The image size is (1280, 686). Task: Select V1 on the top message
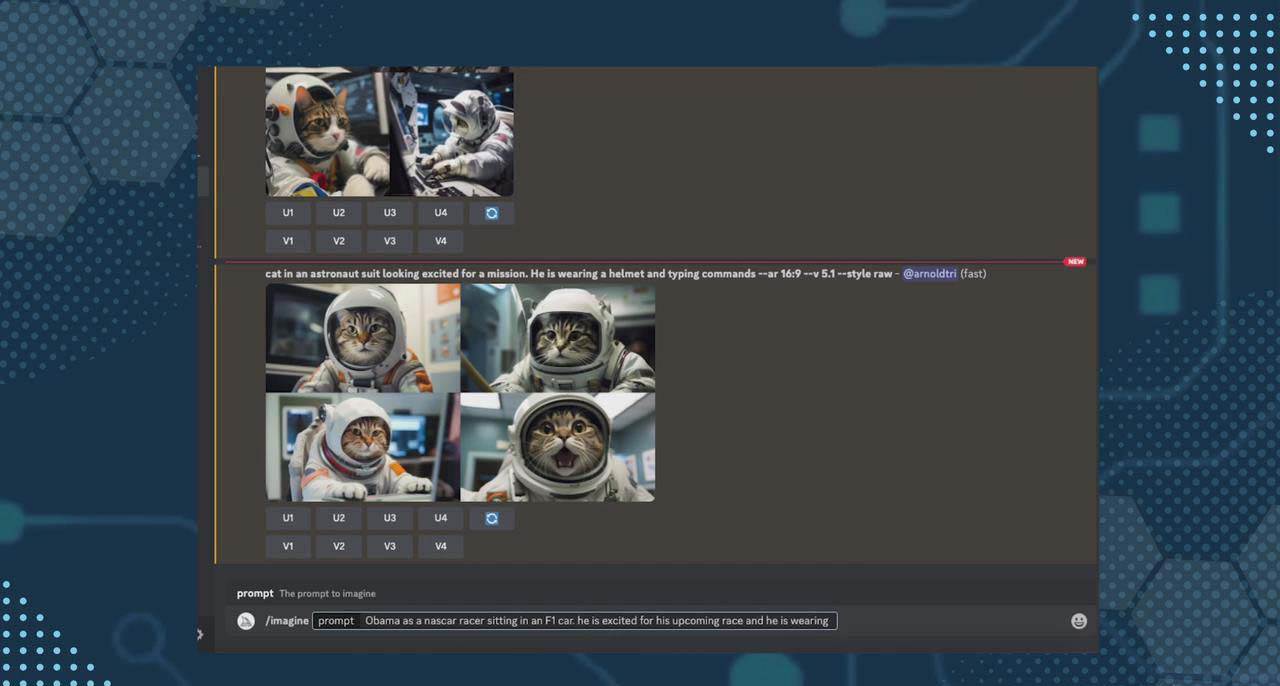click(288, 240)
